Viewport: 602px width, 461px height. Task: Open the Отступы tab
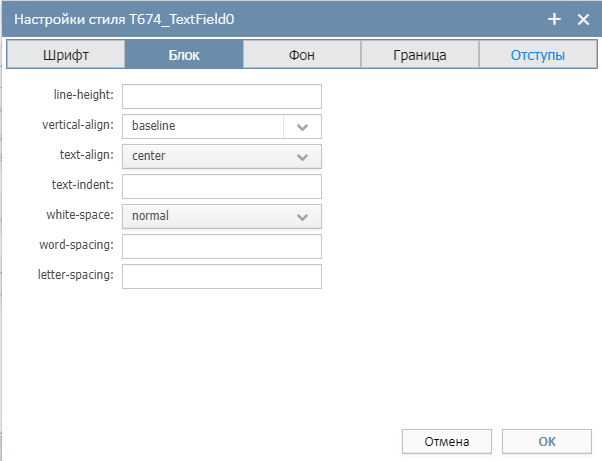click(538, 55)
